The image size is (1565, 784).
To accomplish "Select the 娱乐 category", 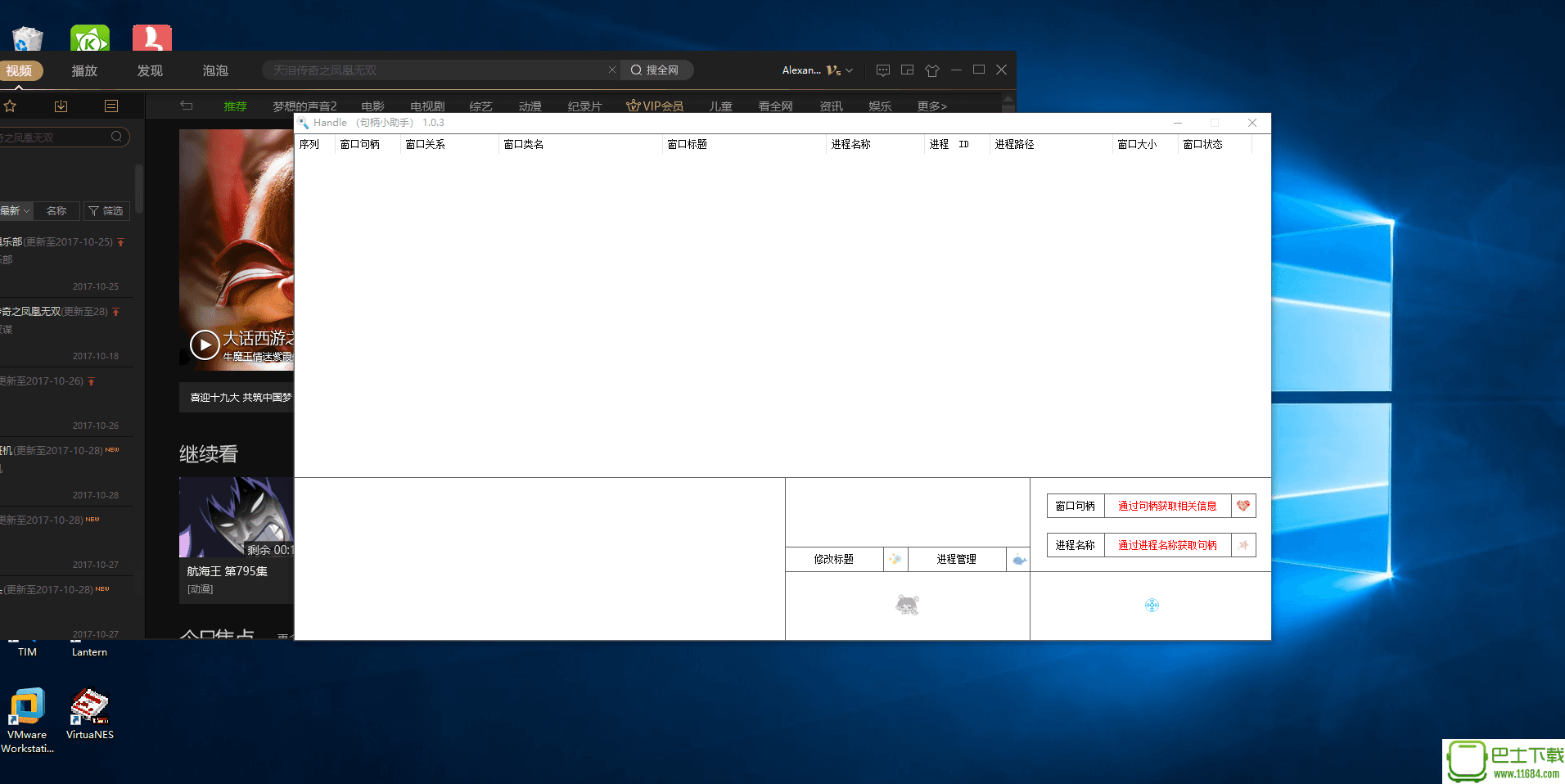I will pyautogui.click(x=880, y=106).
